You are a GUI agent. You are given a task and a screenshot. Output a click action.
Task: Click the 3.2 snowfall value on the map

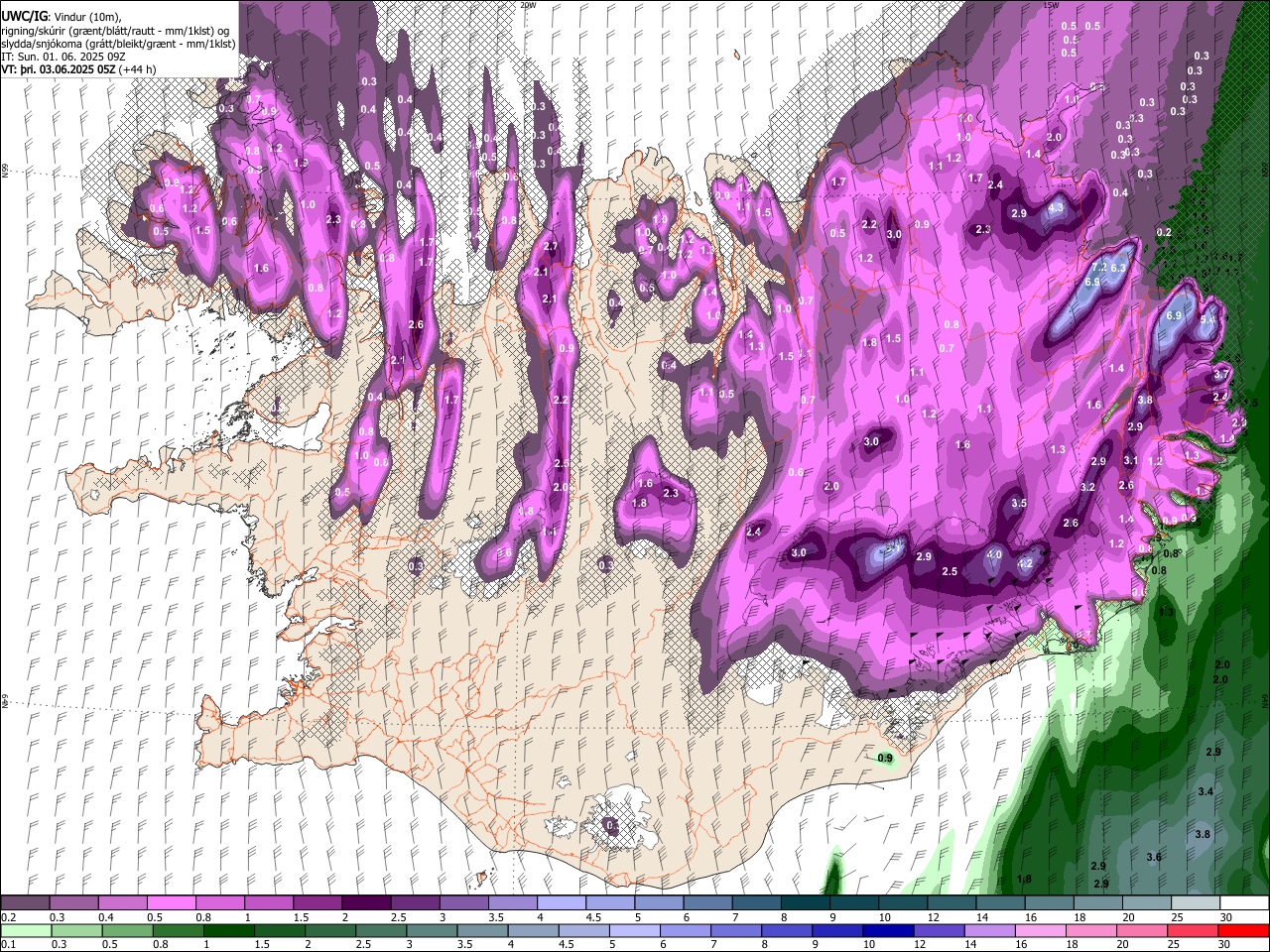coord(1087,487)
